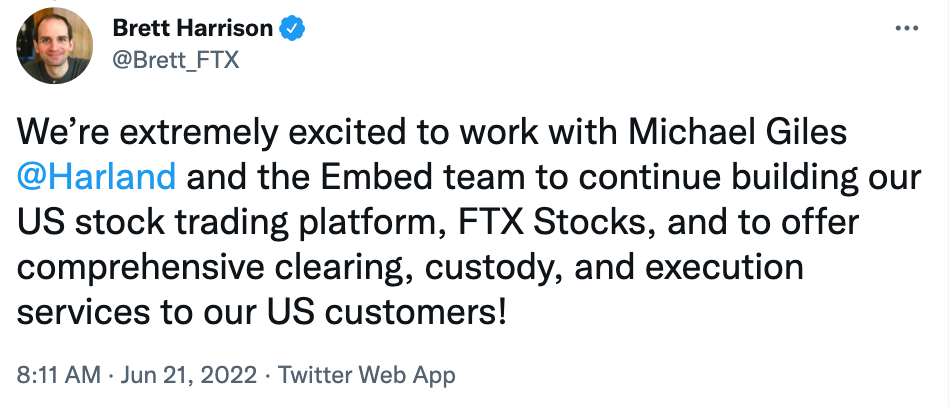The height and width of the screenshot is (406, 950).
Task: Open the "Twitter Web App" source link
Action: 366,375
